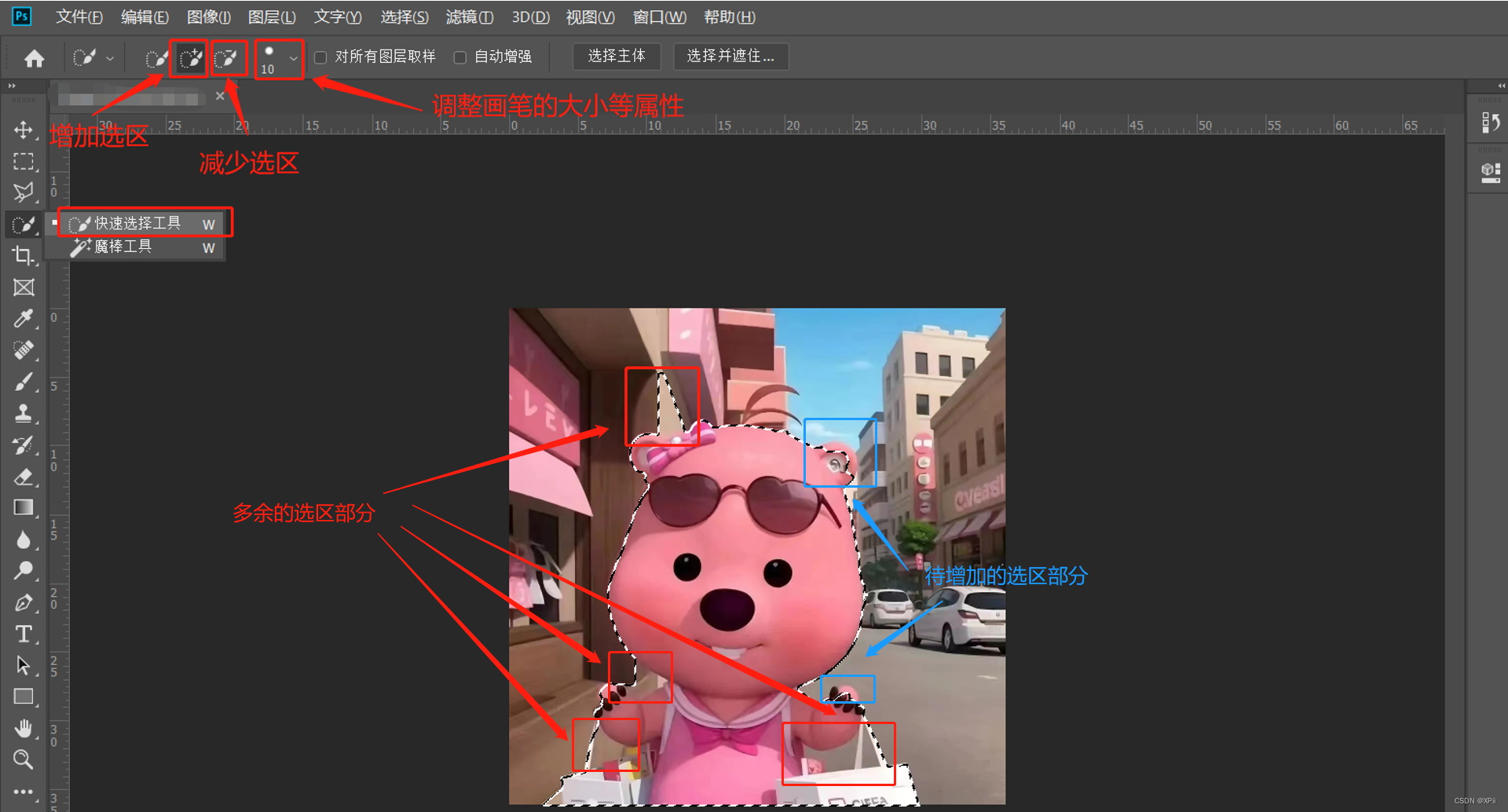Click the canvas image of the pink beaver
1508x812 pixels.
click(757, 556)
